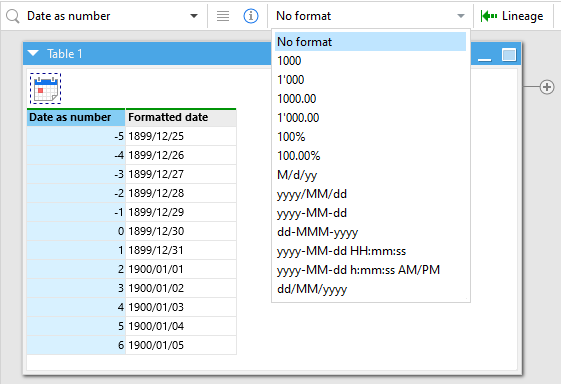Collapse Table 1 using the title triangle

[33, 53]
